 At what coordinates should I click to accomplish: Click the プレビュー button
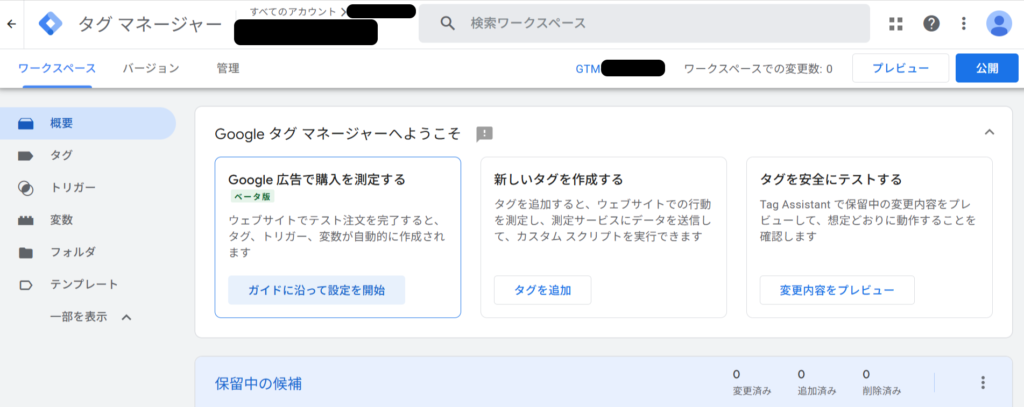point(900,69)
